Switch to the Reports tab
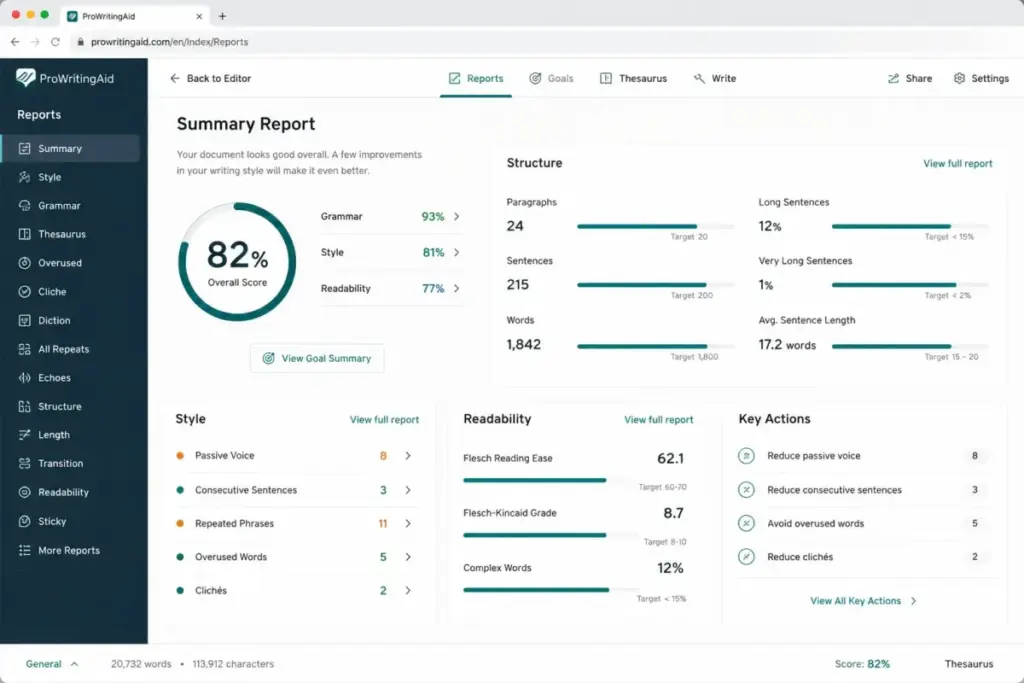Screen dimensions: 1024x683 click(475, 78)
